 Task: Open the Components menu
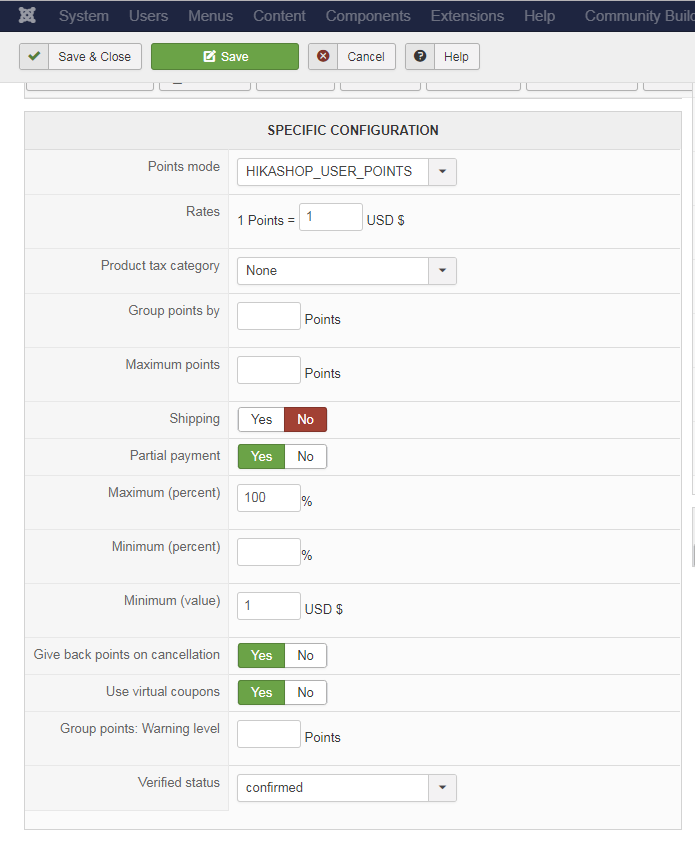pyautogui.click(x=368, y=16)
